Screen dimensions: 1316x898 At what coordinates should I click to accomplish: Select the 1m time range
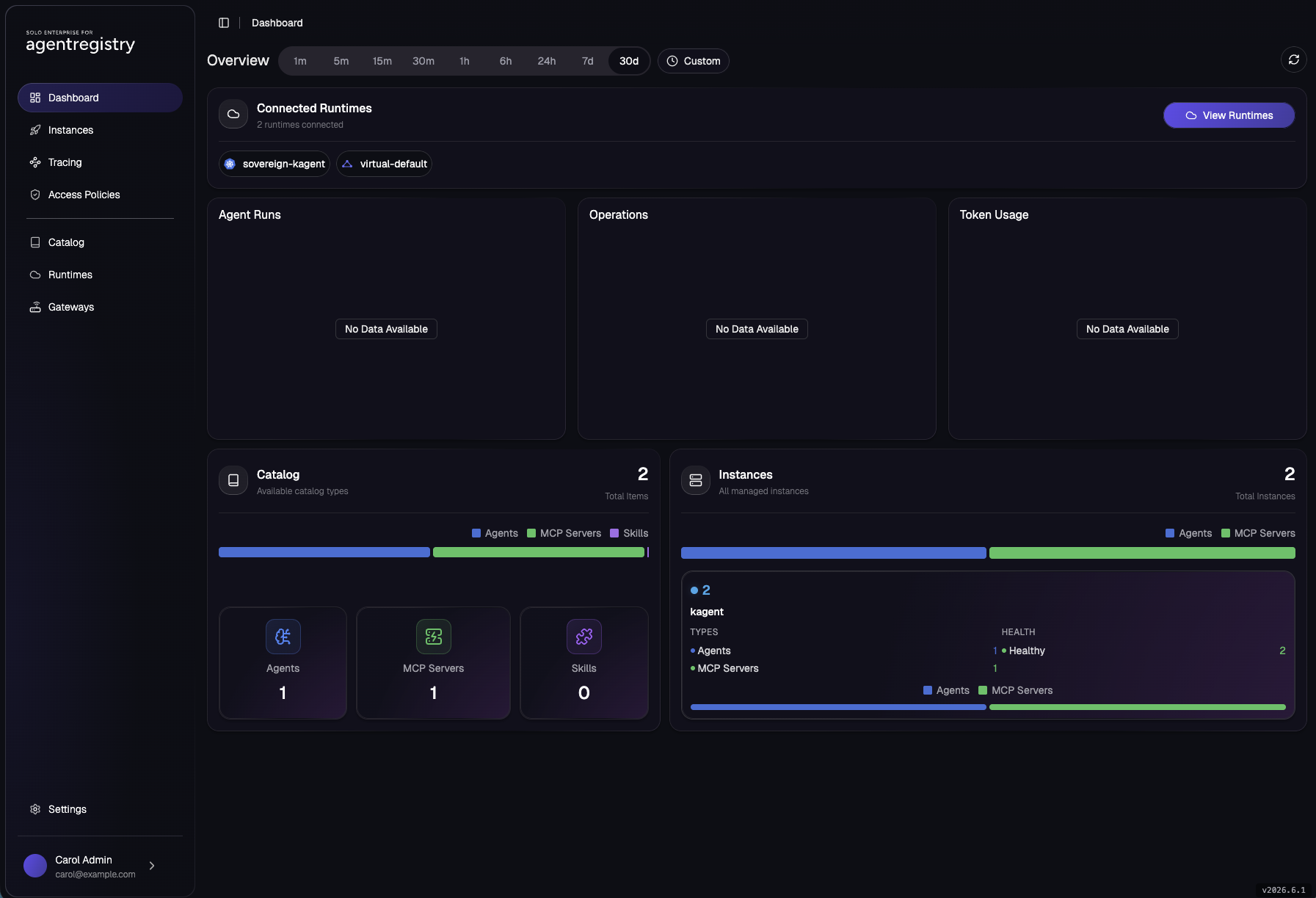coord(300,61)
